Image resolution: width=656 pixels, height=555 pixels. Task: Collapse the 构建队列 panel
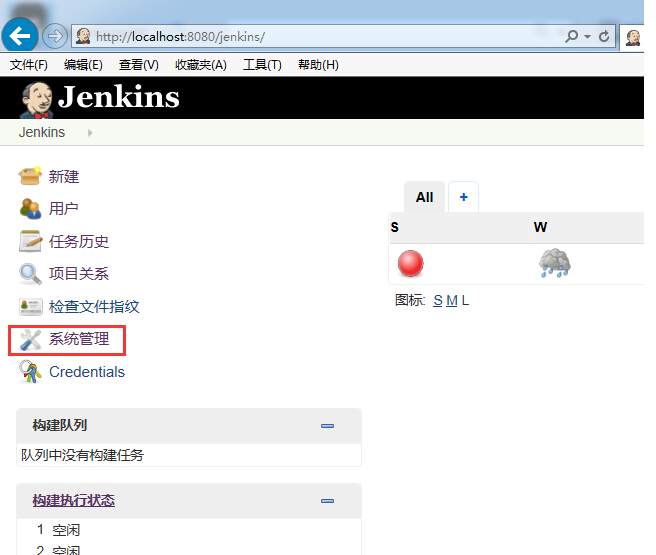(327, 426)
